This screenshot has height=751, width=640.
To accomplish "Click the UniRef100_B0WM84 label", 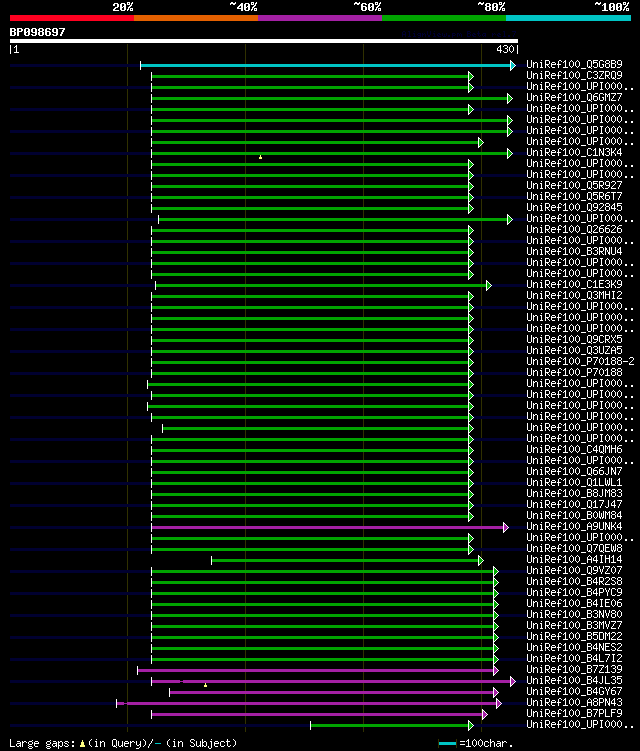I will pos(574,515).
